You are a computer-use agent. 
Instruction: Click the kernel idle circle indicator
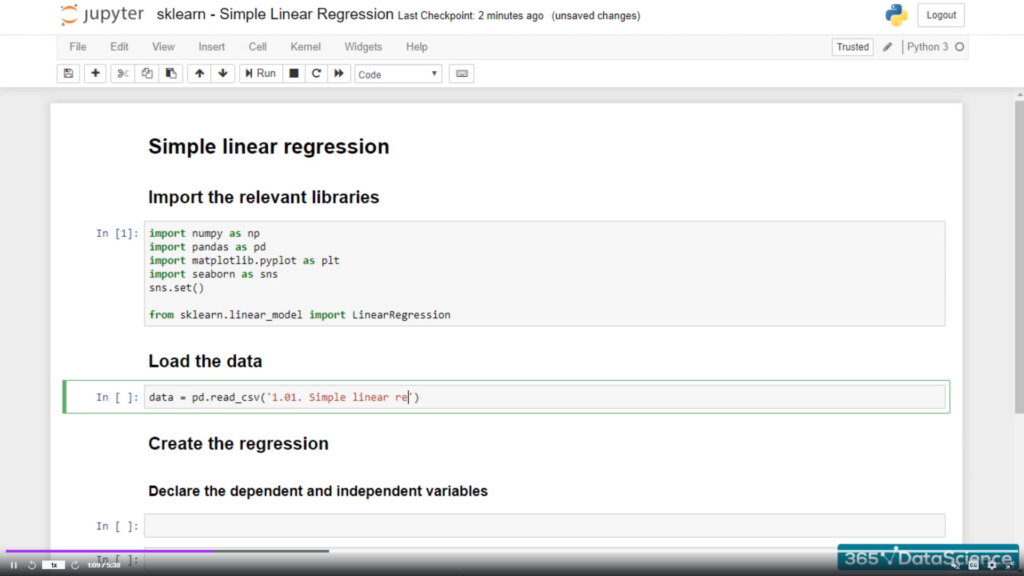959,47
